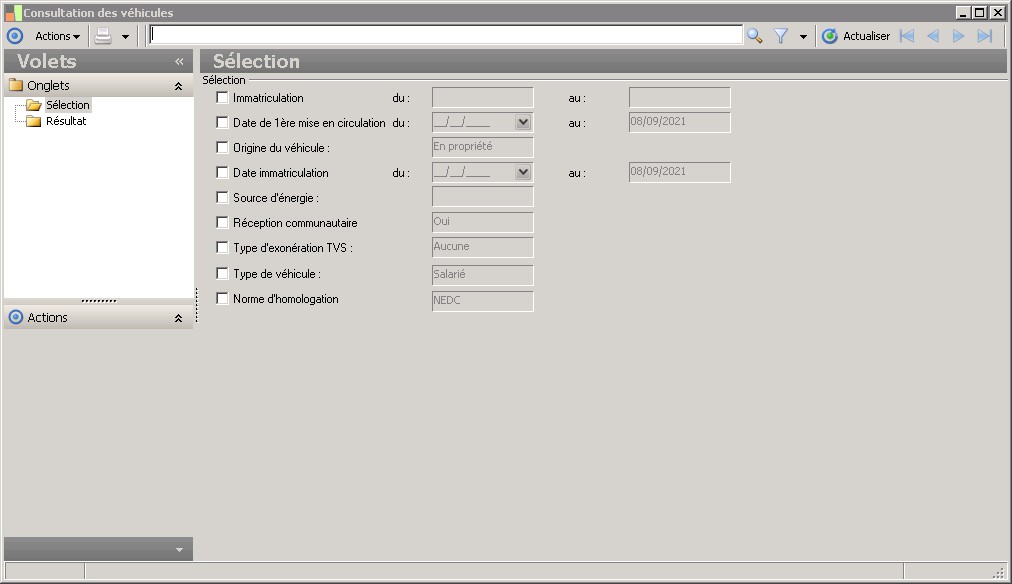Click the 'En propriété' origin field
This screenshot has height=584, width=1012.
tap(483, 147)
